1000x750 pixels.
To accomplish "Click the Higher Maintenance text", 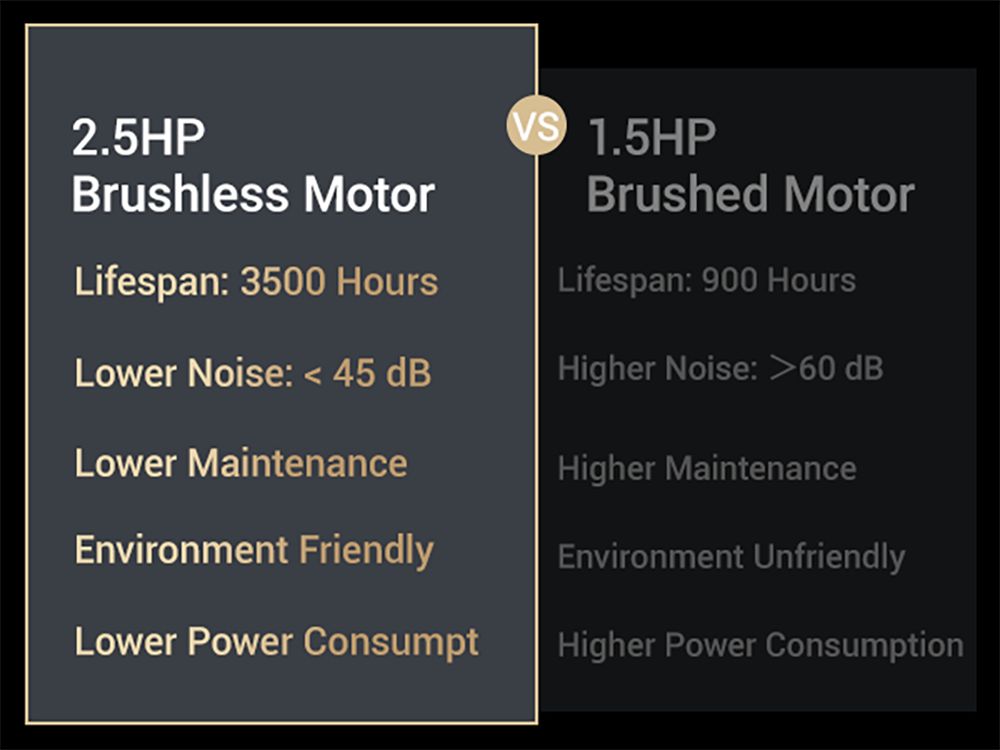I will pos(707,468).
